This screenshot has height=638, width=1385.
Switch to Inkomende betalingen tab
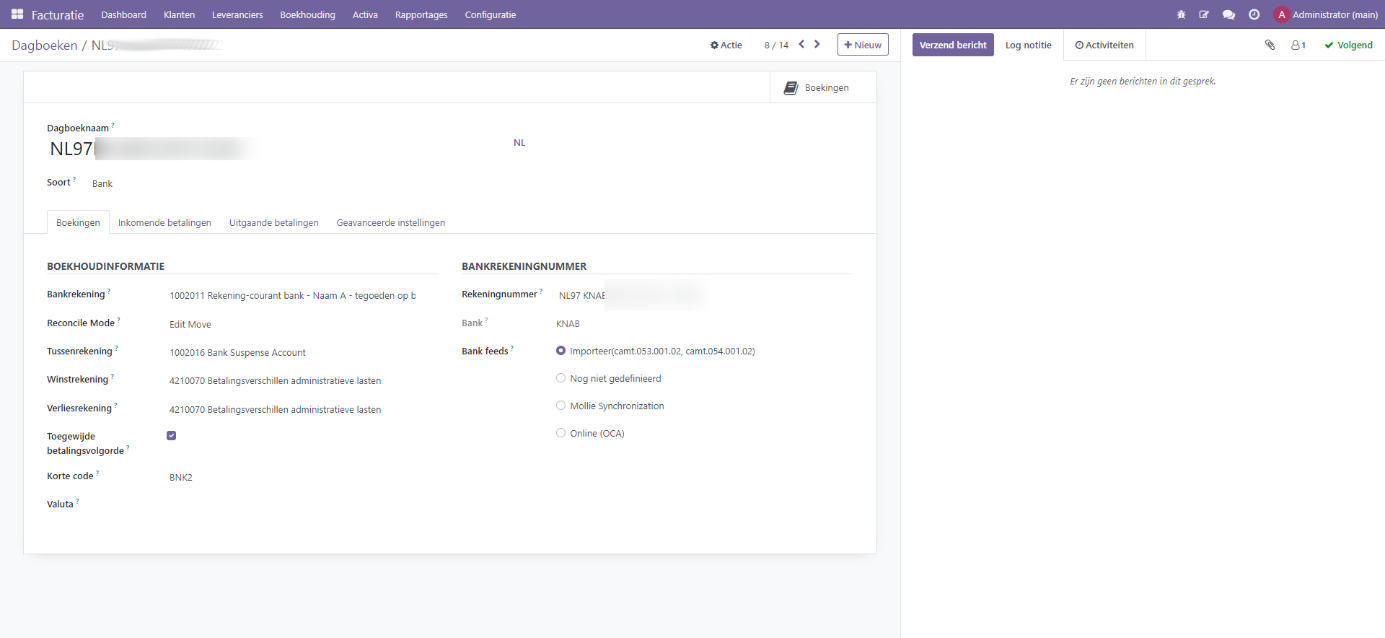click(164, 223)
